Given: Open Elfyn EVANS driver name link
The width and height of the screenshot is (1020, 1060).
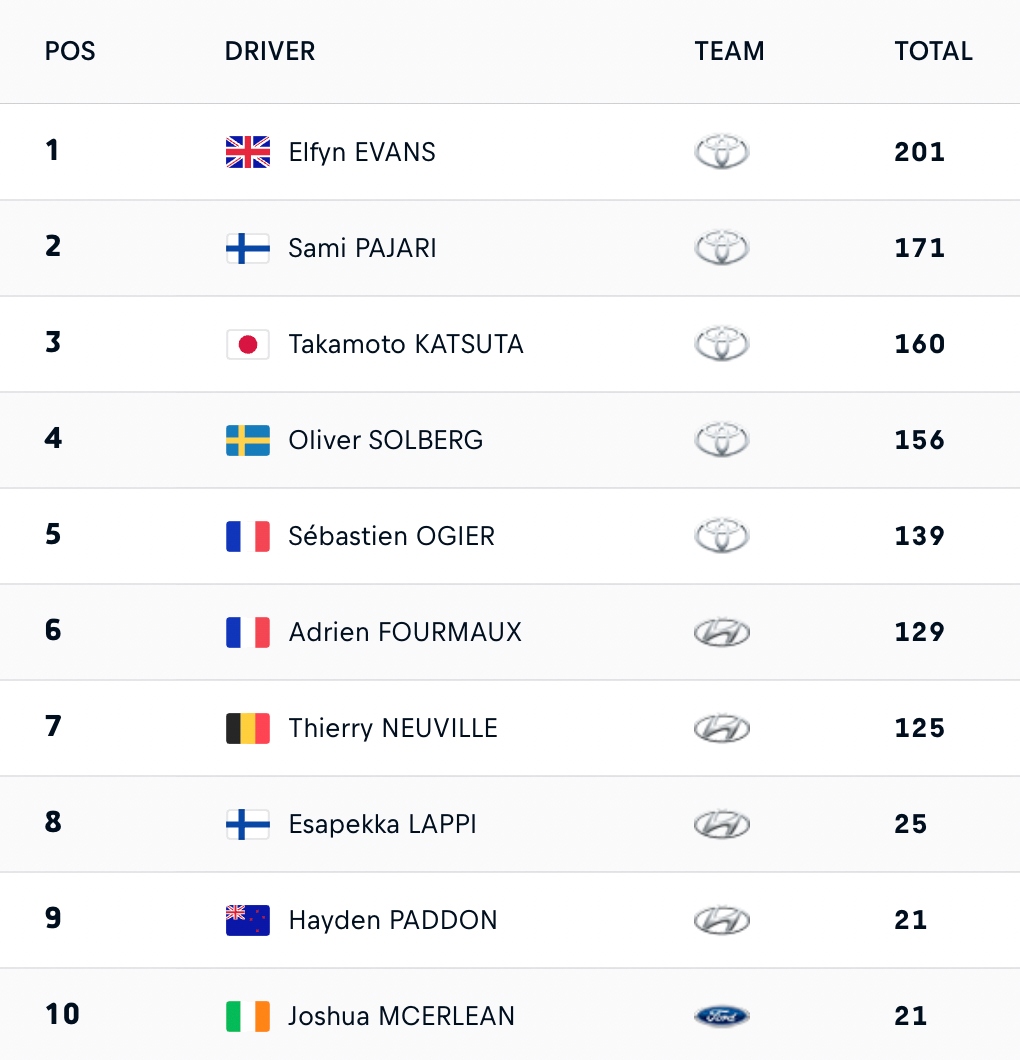Looking at the screenshot, I should point(362,152).
